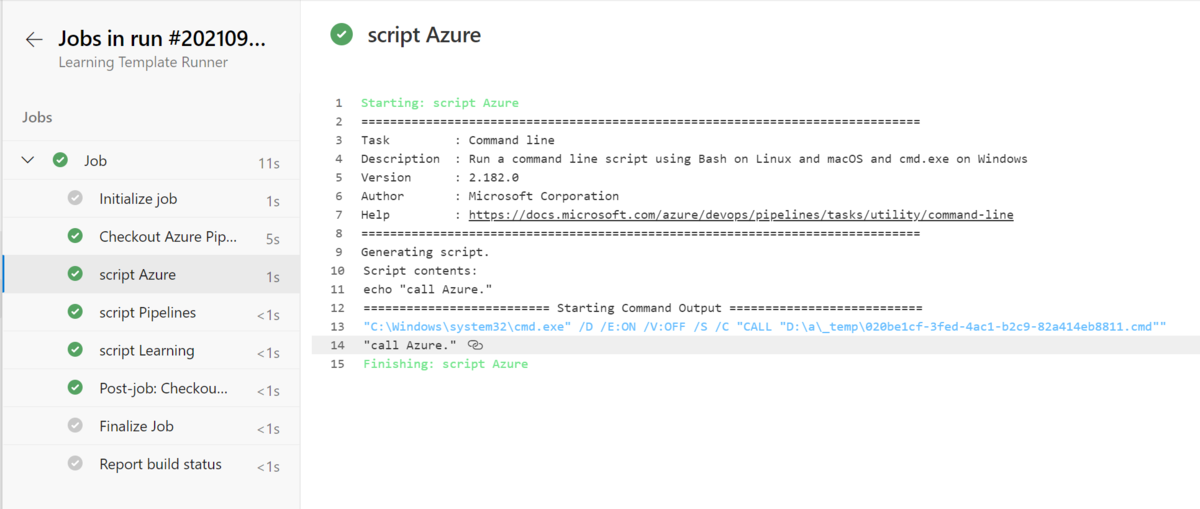Viewport: 1200px width, 509px height.
Task: Select the script Azure step
Action: tap(150, 275)
